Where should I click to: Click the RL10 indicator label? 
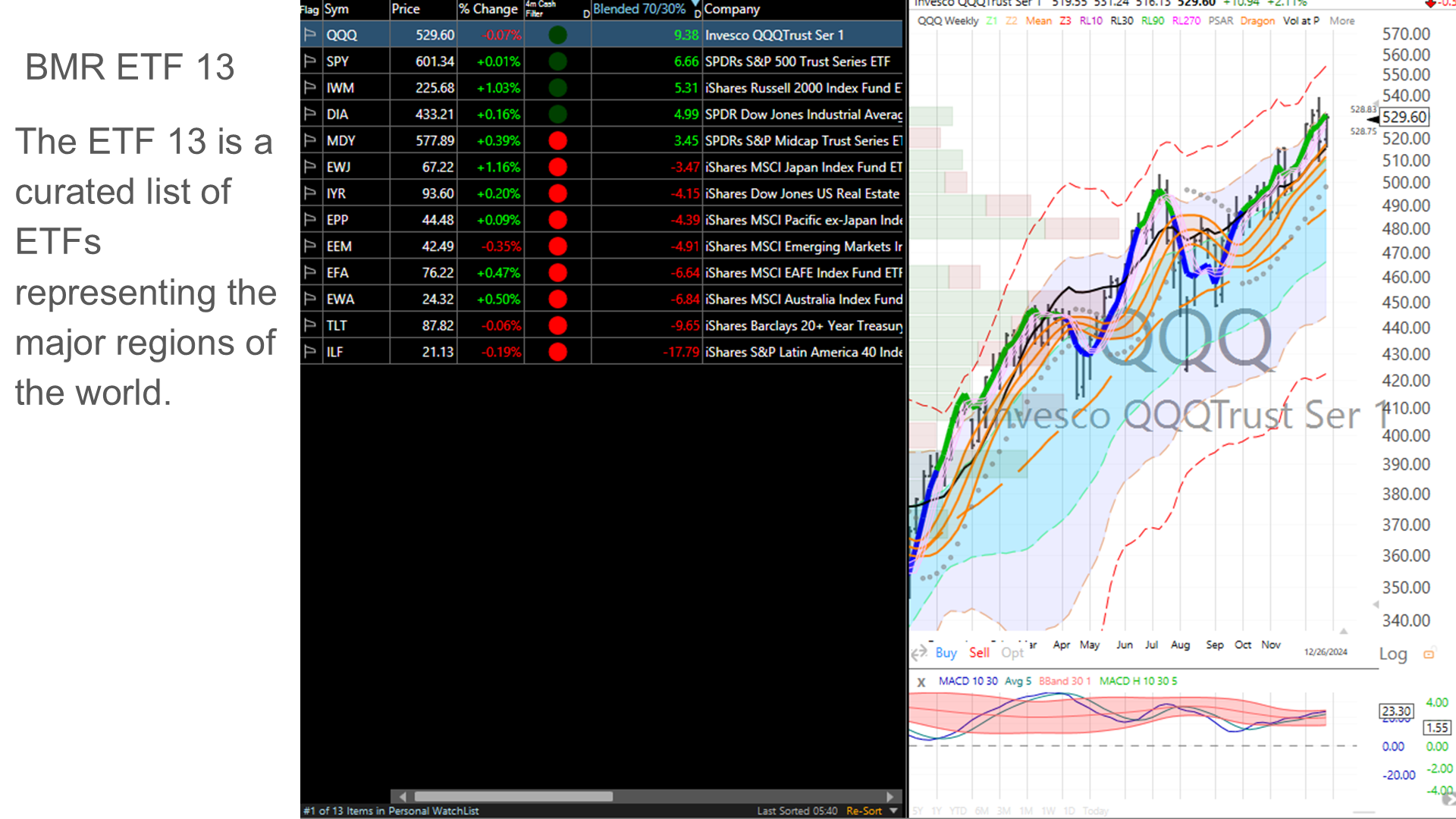pyautogui.click(x=1092, y=21)
